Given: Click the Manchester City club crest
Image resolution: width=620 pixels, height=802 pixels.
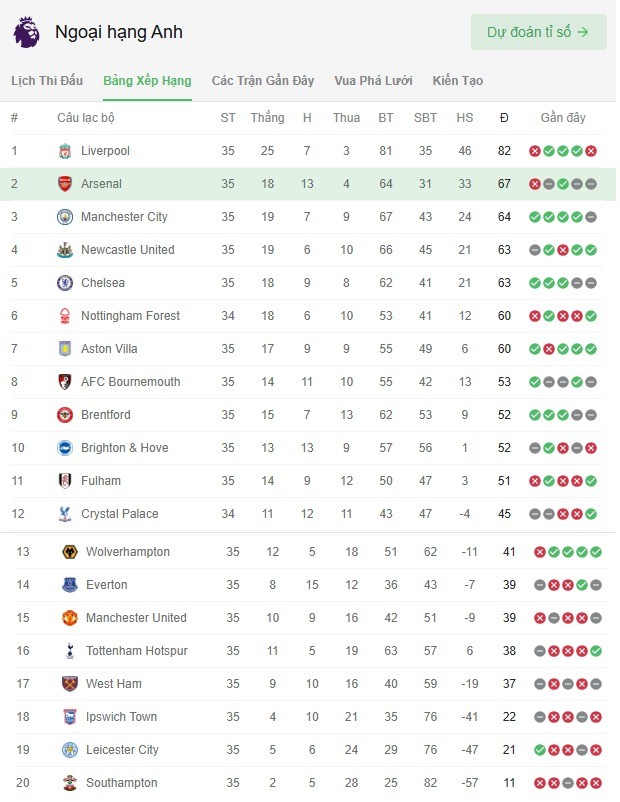Looking at the screenshot, I should click(x=65, y=217).
